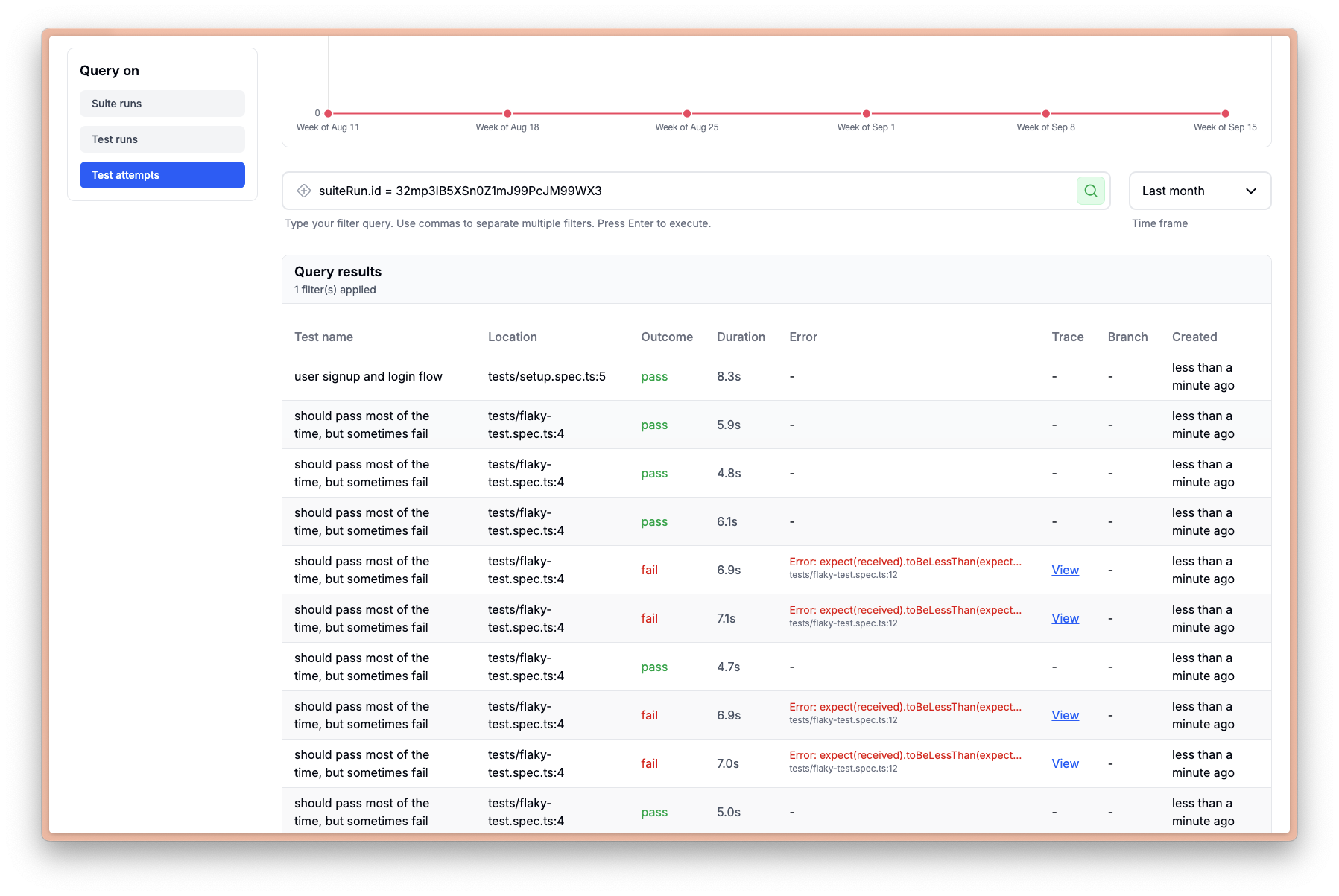
Task: Click the green search icon button
Action: (1090, 191)
